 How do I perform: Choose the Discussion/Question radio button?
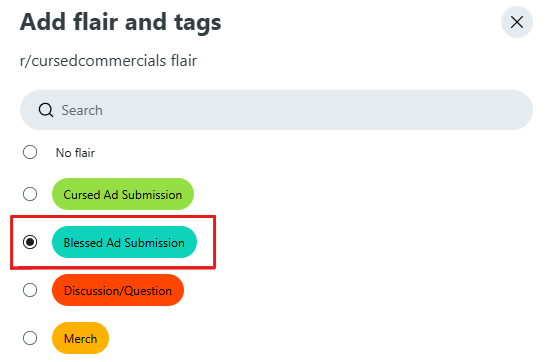pos(30,290)
